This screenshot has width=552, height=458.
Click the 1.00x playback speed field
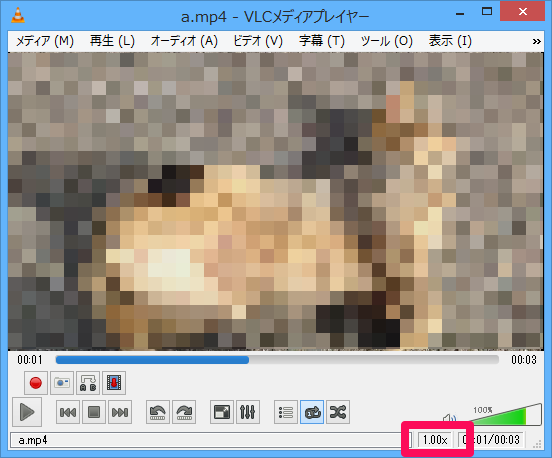click(435, 440)
